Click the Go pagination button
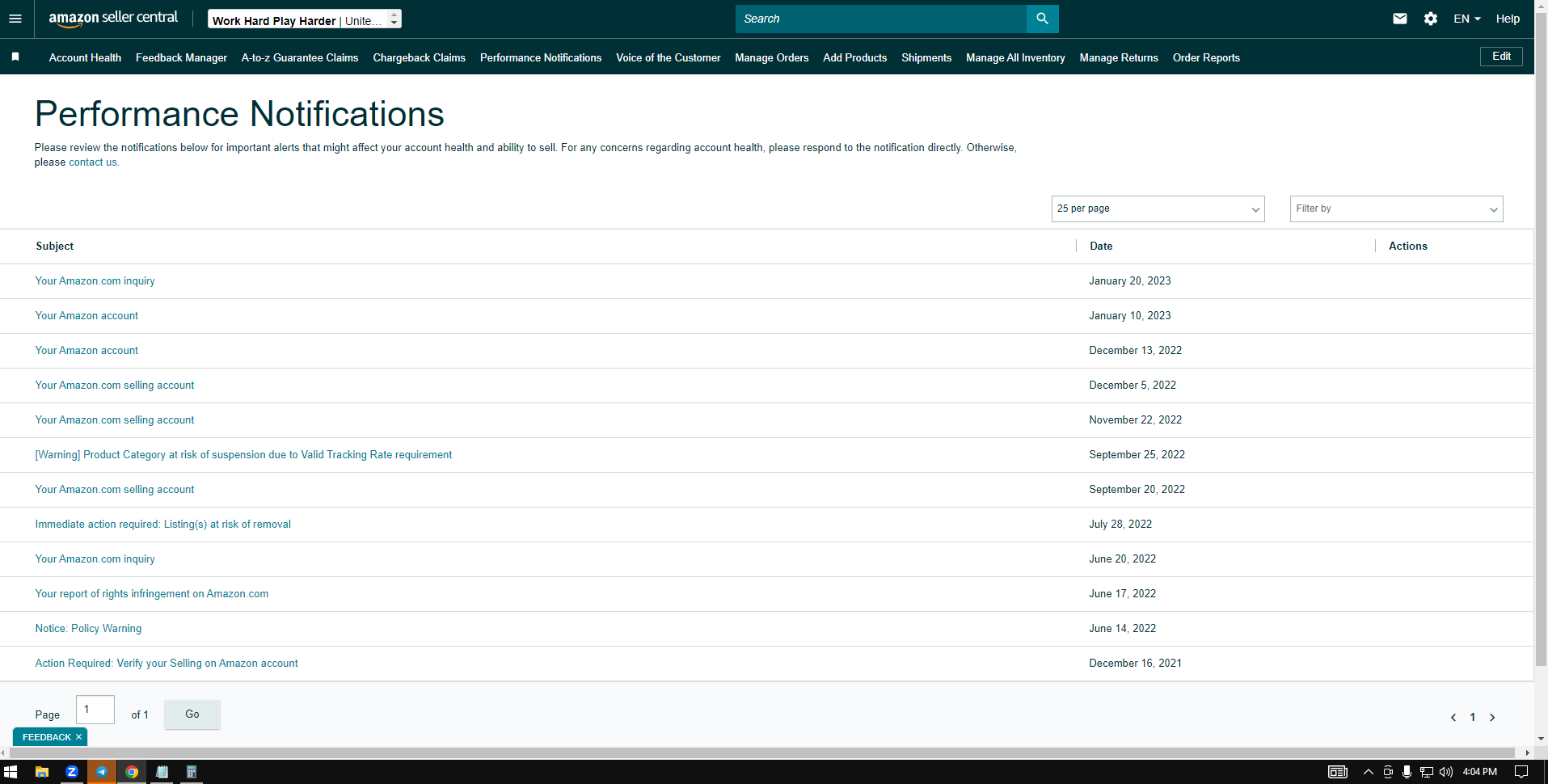The width and height of the screenshot is (1548, 784). (x=192, y=714)
